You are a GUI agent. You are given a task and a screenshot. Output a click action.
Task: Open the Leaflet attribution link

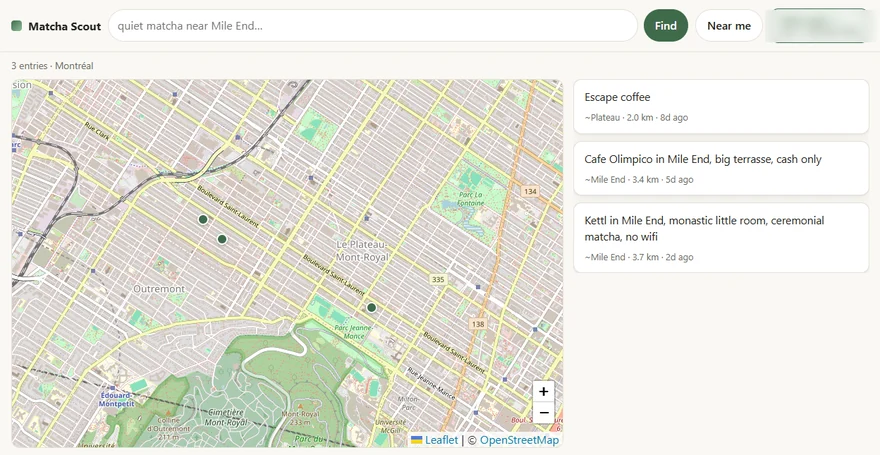[441, 440]
